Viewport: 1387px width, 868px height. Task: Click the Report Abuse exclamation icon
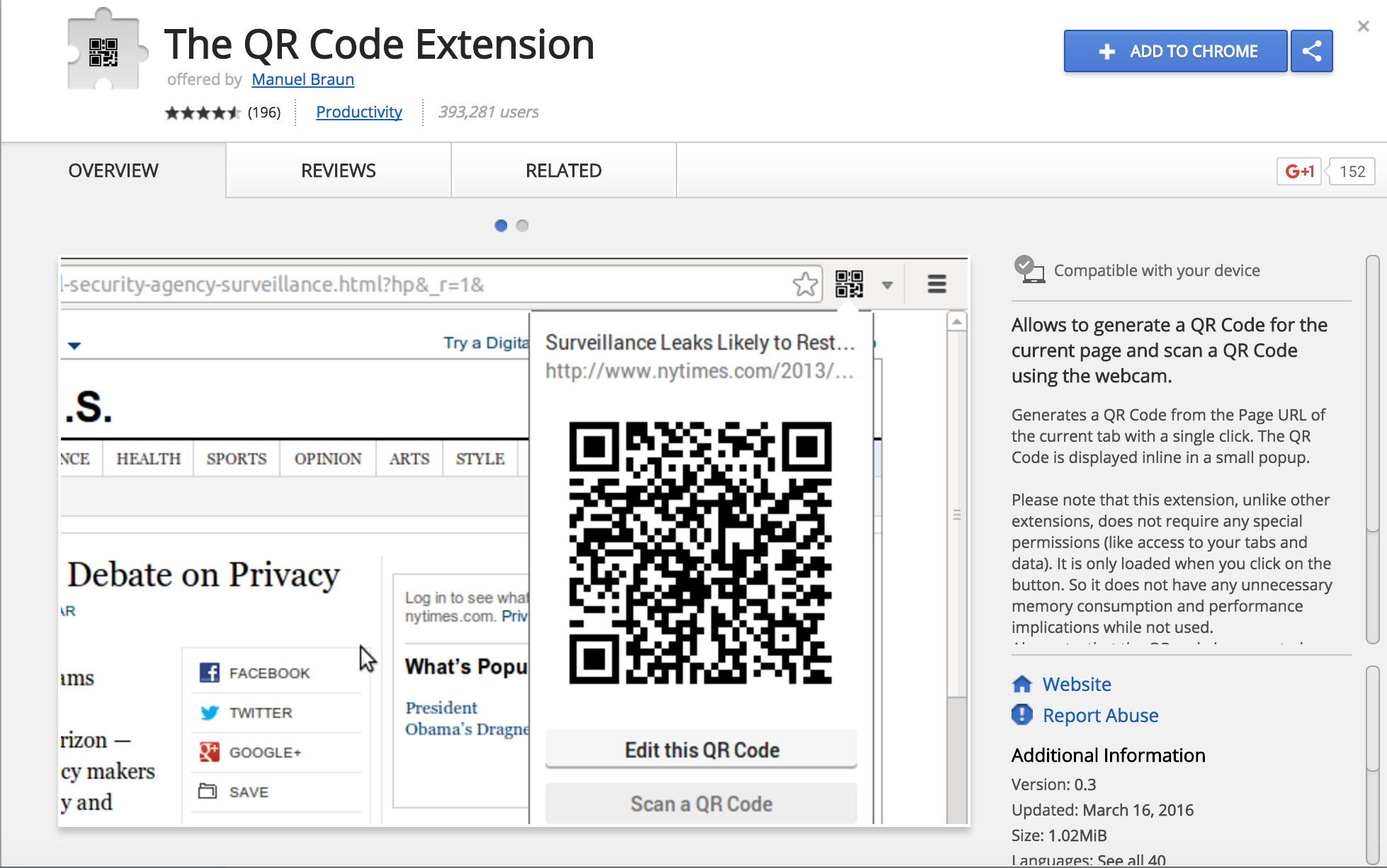point(1022,715)
